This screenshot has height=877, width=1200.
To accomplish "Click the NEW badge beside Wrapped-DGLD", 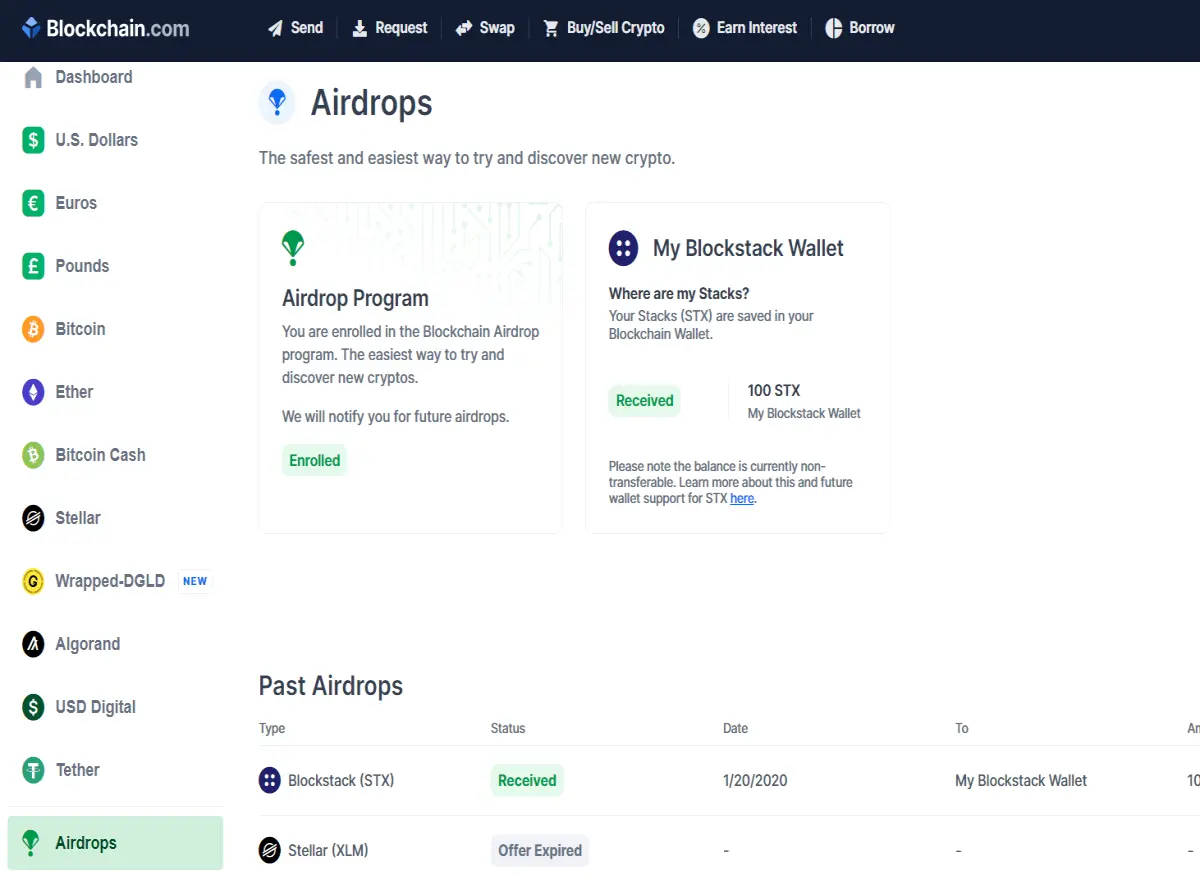I will point(195,581).
